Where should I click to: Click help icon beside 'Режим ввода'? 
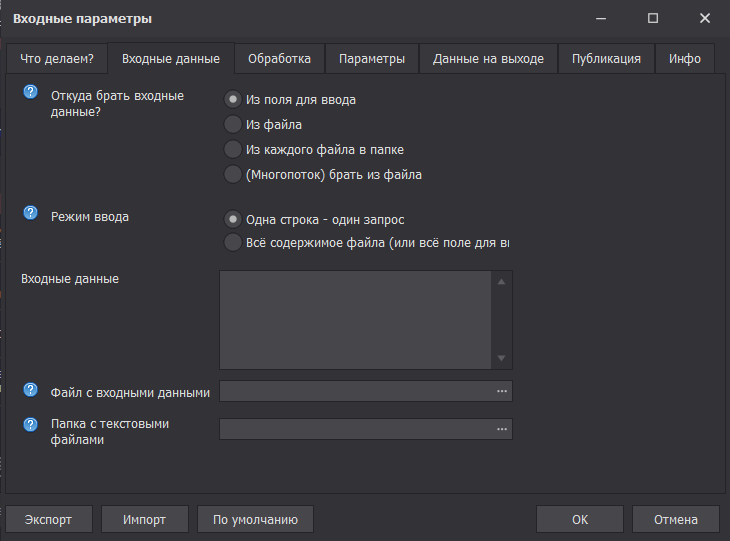click(x=30, y=212)
